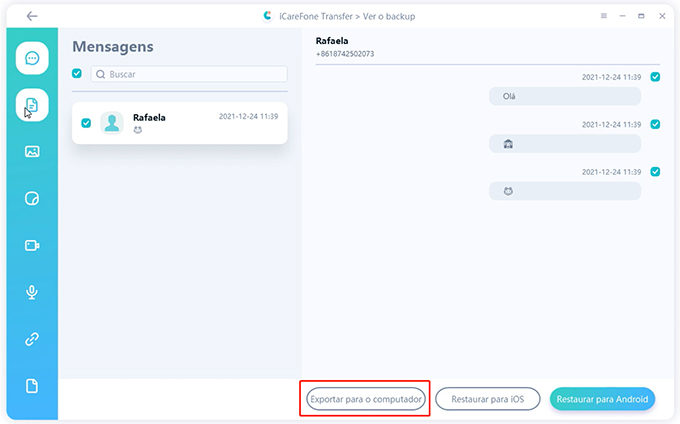Click Rafaela's avatar in the list

(112, 123)
